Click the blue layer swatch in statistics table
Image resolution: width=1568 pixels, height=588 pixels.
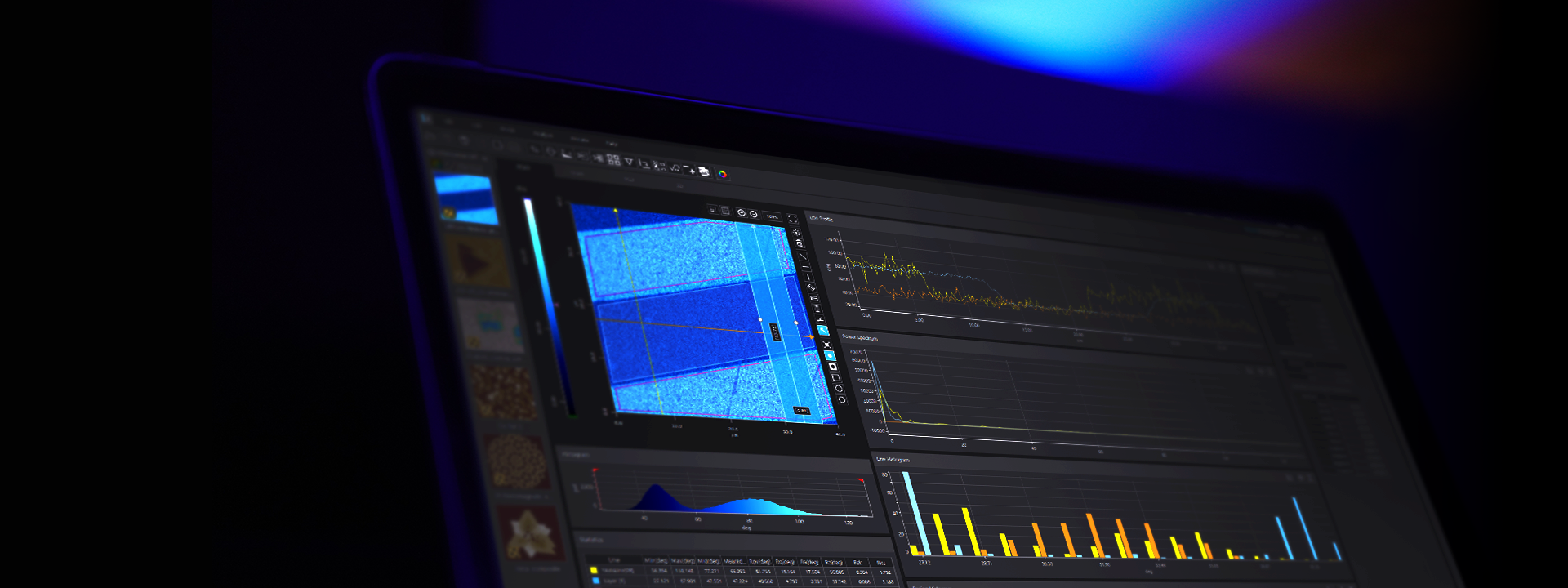[x=597, y=581]
